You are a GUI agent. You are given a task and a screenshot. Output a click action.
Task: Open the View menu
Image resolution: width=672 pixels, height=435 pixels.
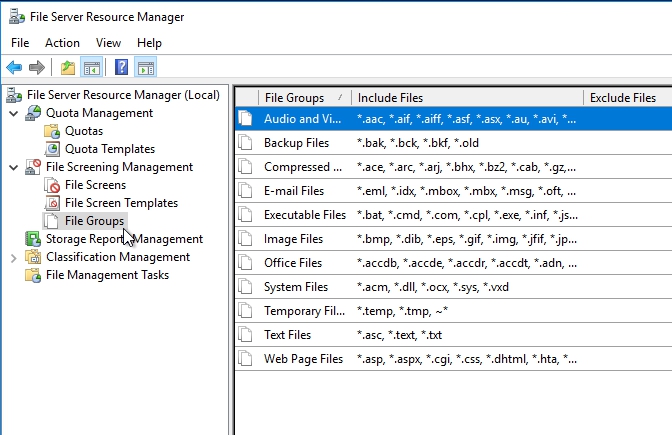point(108,43)
